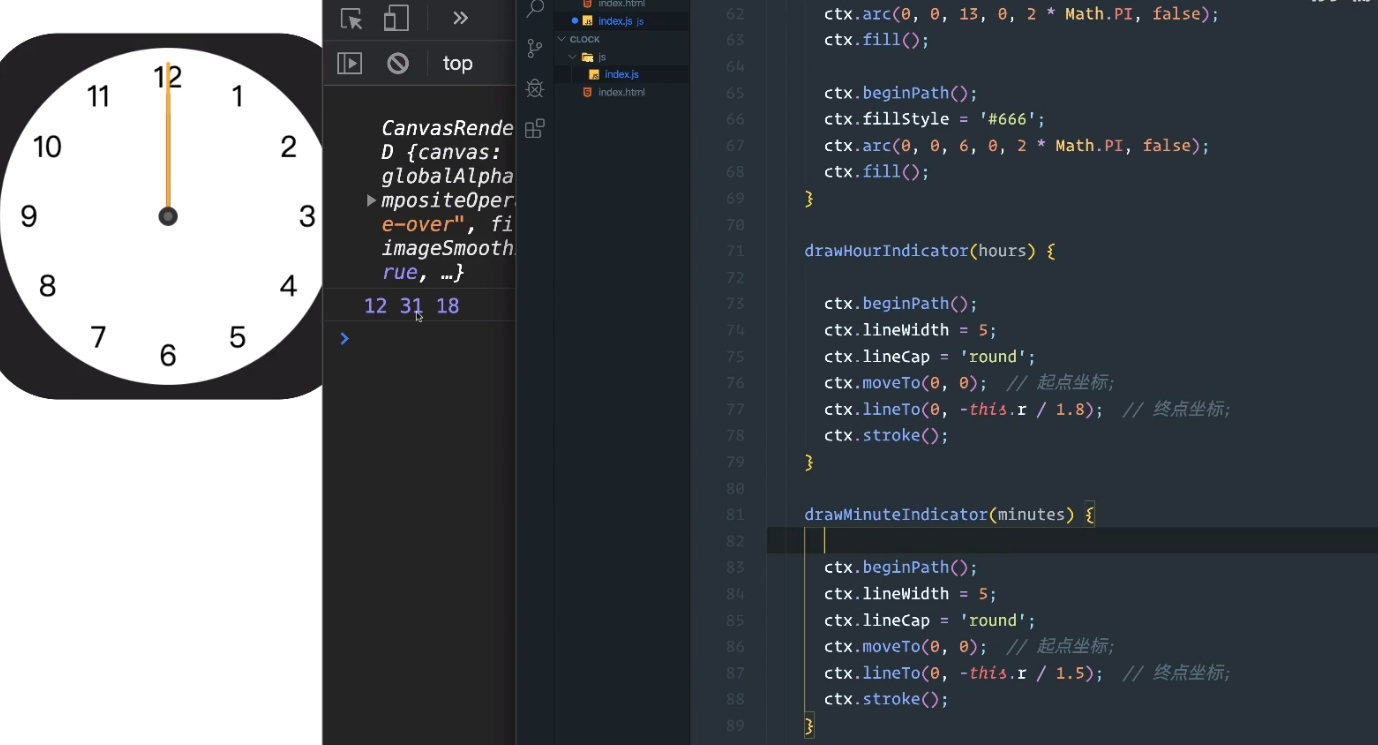Click ctx.stroke() on line 78

(x=886, y=435)
